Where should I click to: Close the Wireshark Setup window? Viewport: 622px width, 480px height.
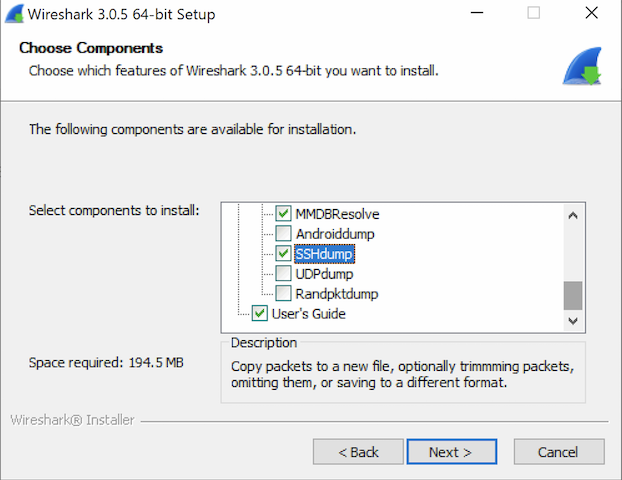[x=591, y=13]
